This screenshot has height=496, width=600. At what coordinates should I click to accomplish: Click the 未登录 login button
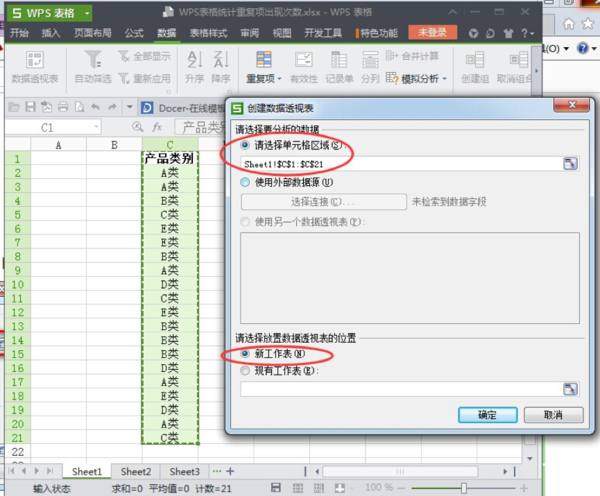click(x=432, y=33)
